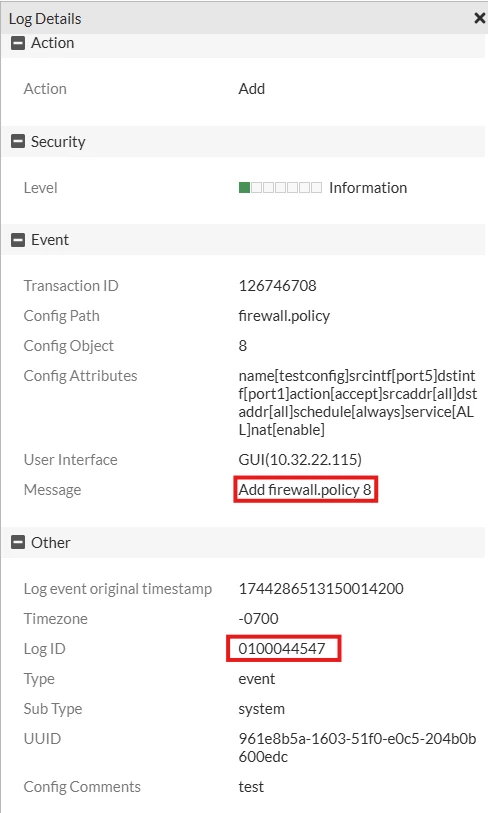Collapse the Other section
The height and width of the screenshot is (813, 488).
(x=18, y=542)
